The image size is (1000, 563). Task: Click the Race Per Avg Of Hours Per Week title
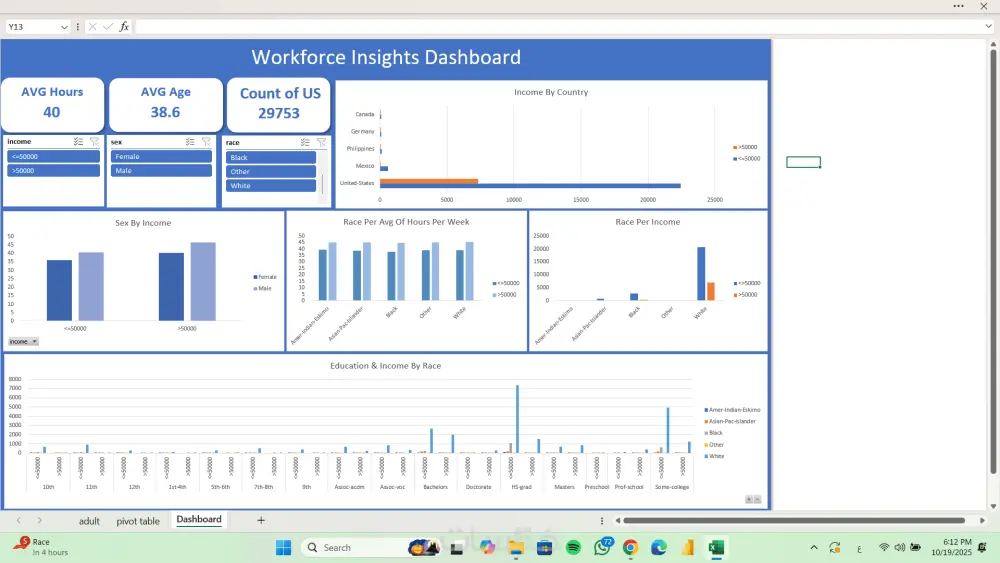[x=406, y=222]
